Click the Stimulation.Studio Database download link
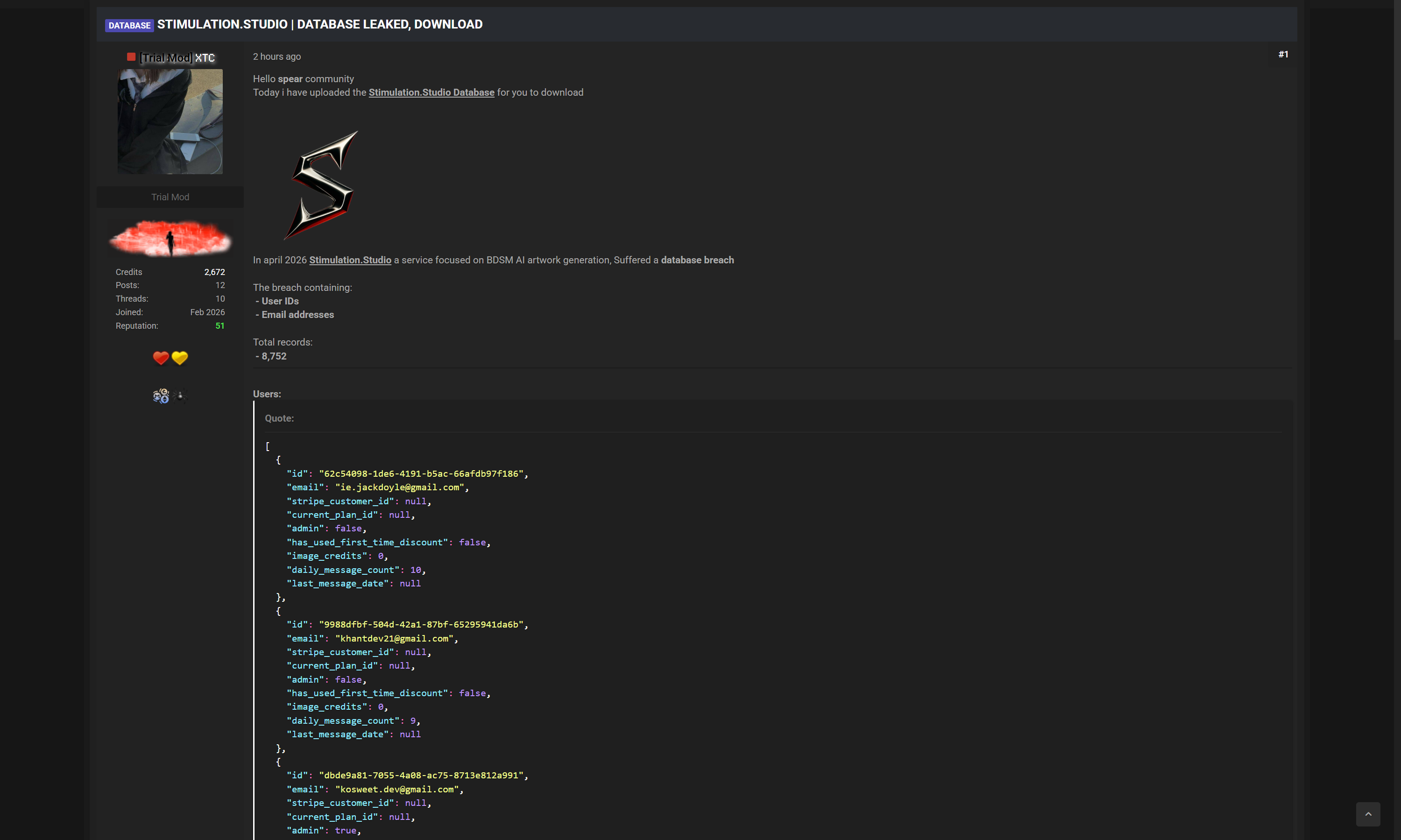Screen dimensions: 1401x840 tap(432, 92)
